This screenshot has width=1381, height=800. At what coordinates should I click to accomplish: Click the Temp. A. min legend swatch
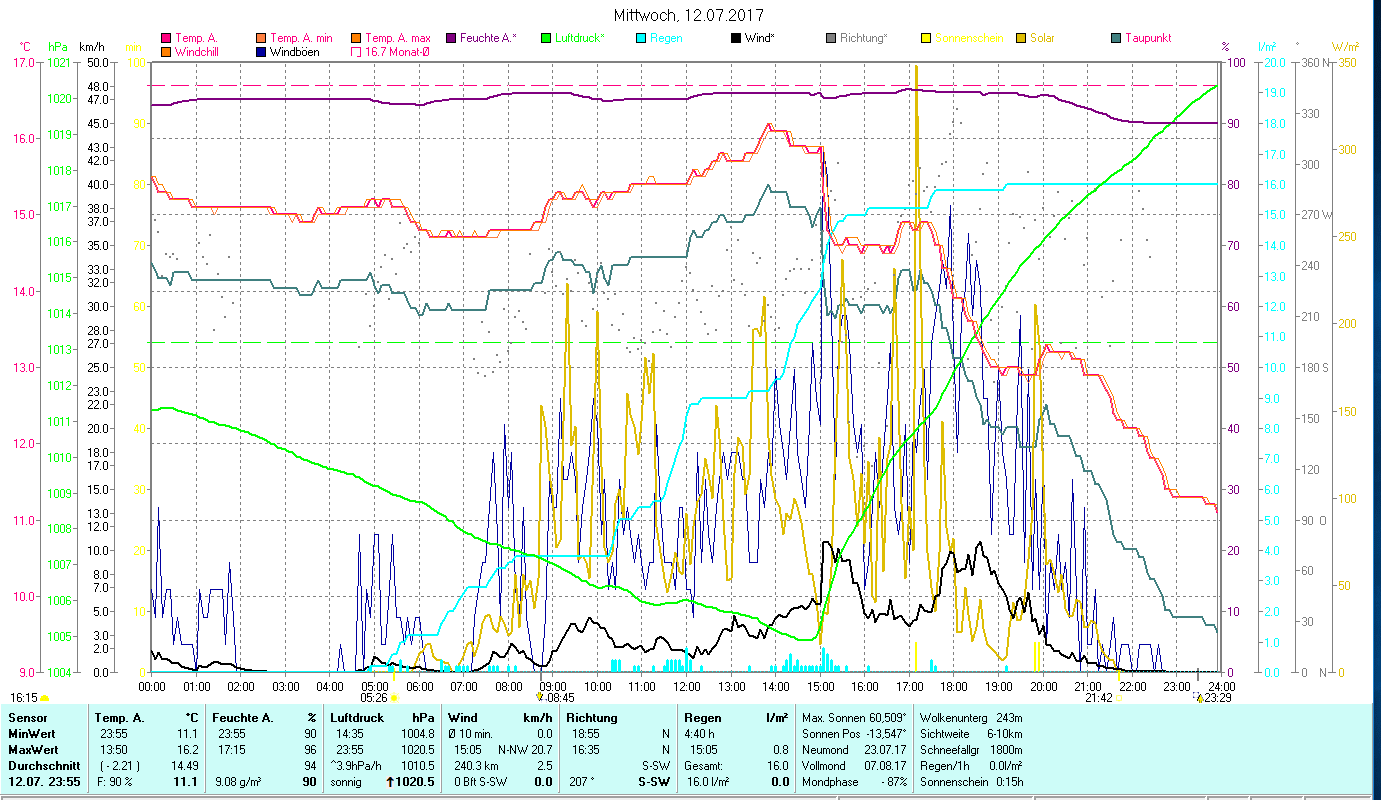click(262, 38)
